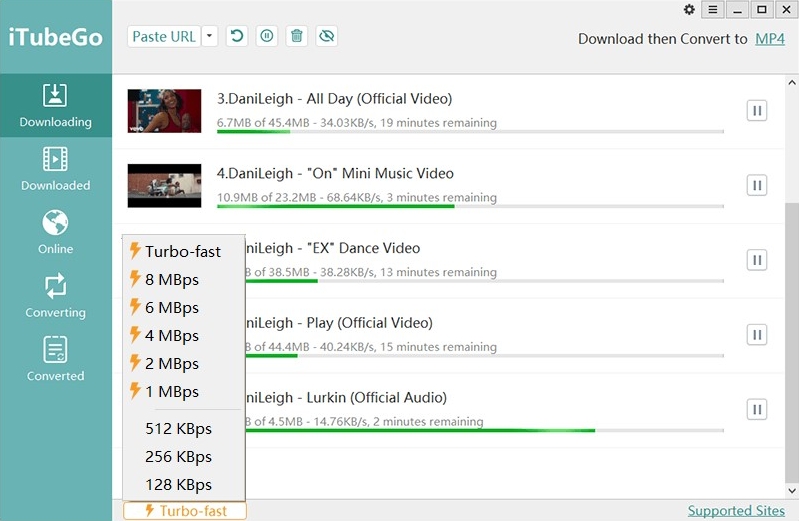Select 4 MBps speed limit
This screenshot has width=799, height=521.
183,335
